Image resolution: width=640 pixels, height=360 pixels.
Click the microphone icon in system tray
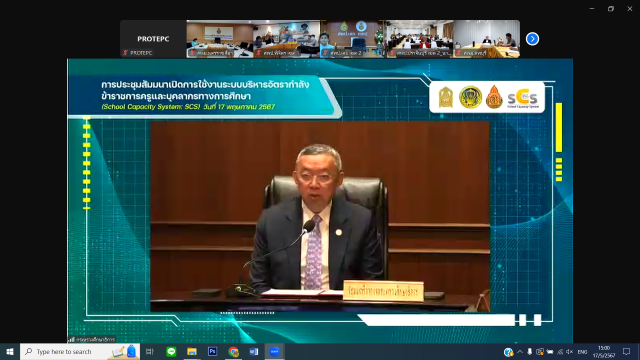tap(529, 351)
